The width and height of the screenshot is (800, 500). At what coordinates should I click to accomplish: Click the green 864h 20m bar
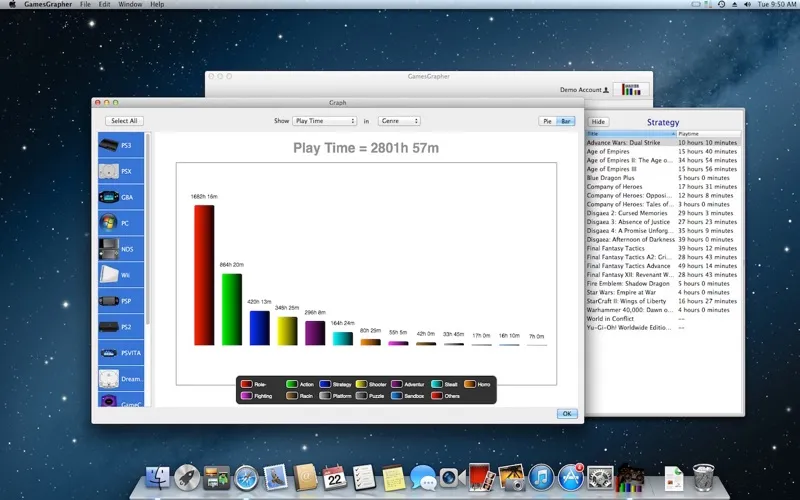(232, 310)
